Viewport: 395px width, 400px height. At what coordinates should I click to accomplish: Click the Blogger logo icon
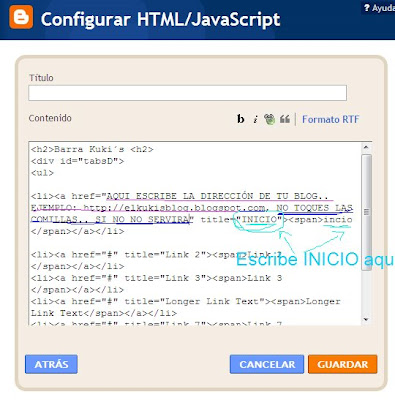[x=21, y=17]
